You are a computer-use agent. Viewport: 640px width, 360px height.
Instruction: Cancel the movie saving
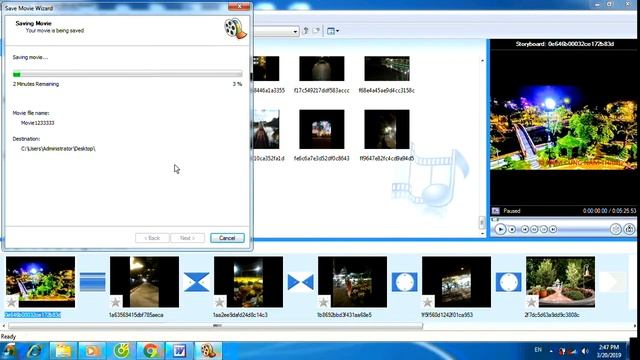[x=227, y=238]
